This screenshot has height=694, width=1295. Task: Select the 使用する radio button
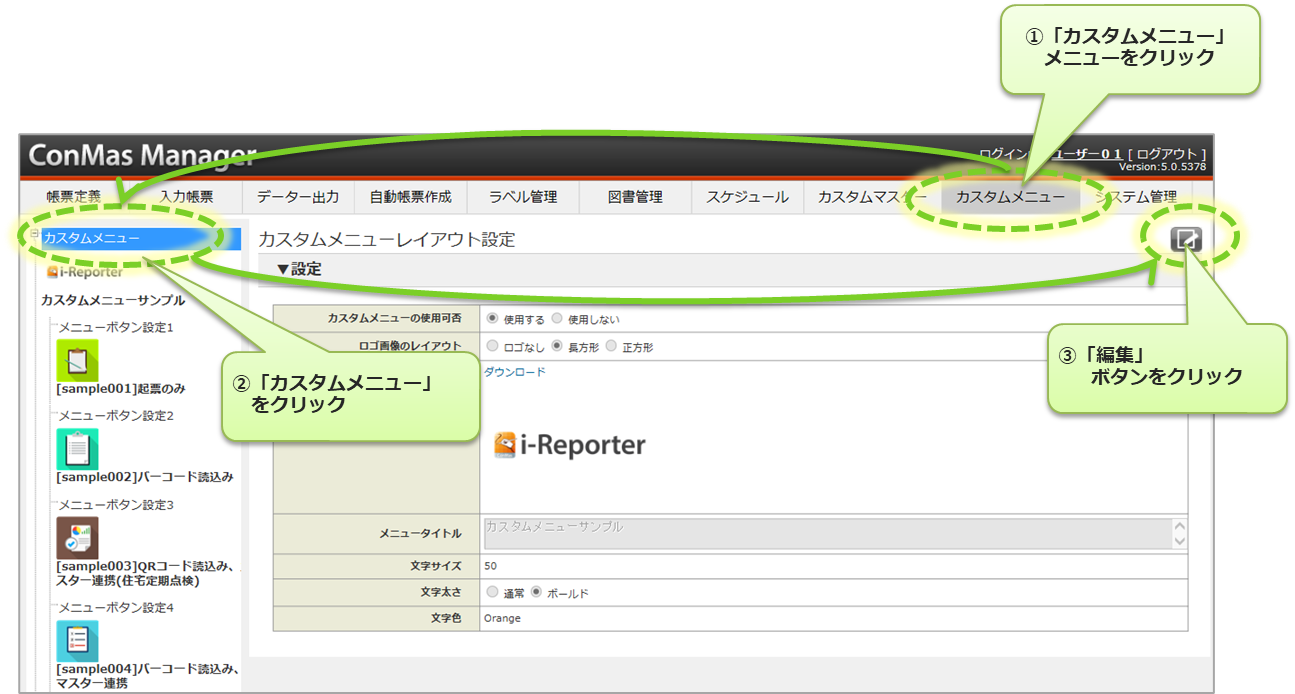[492, 319]
